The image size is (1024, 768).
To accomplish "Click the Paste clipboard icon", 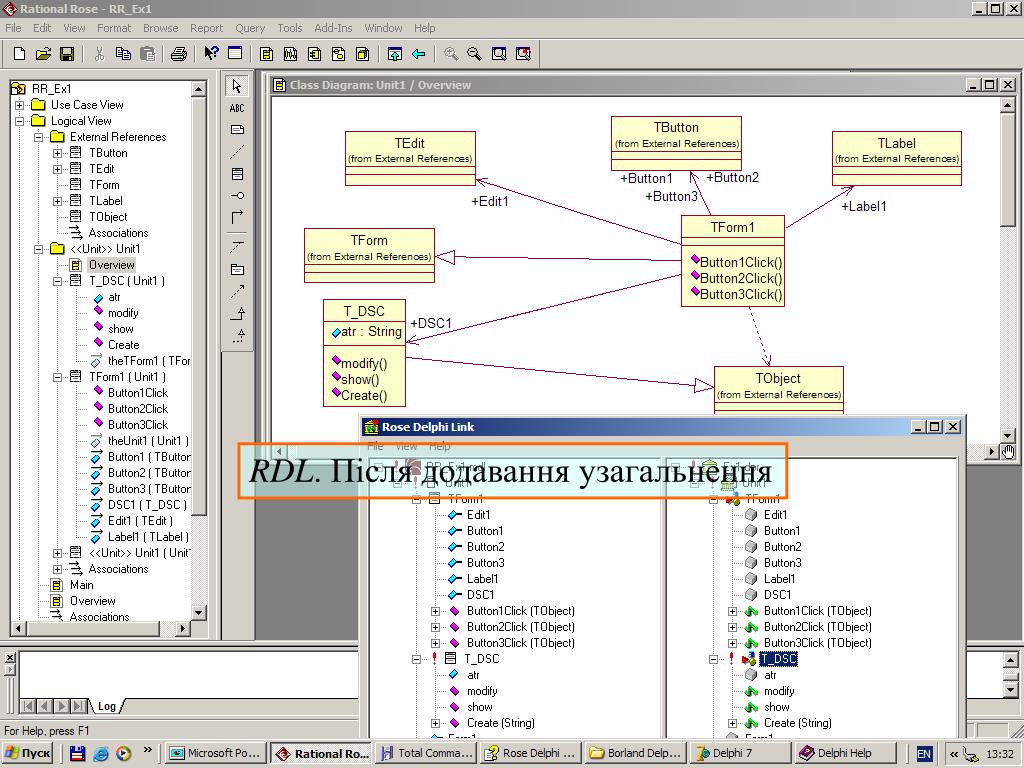I will 148,54.
